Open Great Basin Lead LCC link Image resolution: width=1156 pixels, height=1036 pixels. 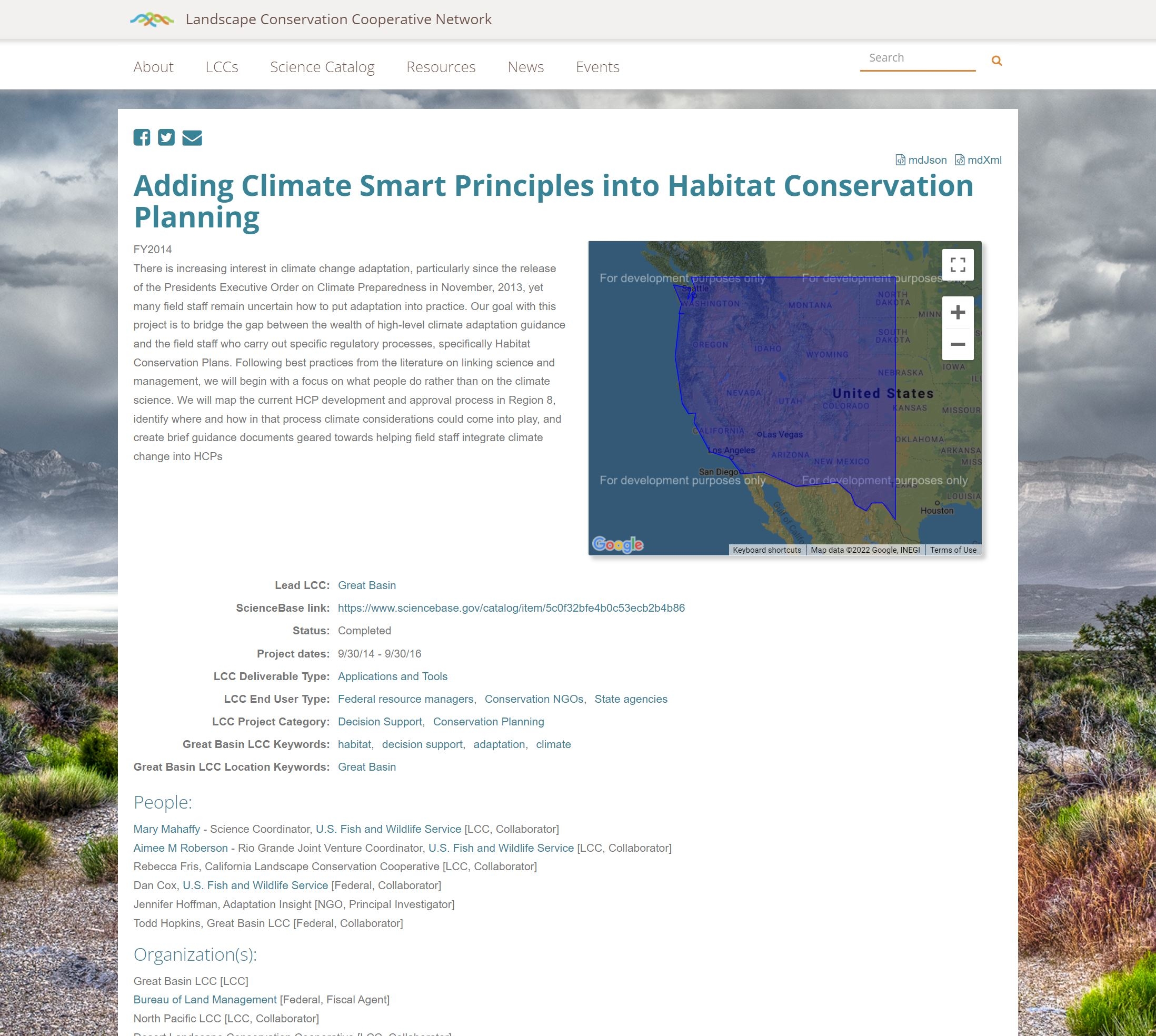pos(366,585)
